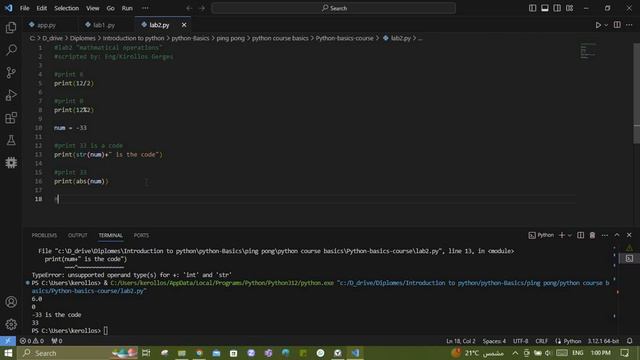This screenshot has width=640, height=360.
Task: Open the Customize Layout icon
Action: pyautogui.click(x=569, y=8)
